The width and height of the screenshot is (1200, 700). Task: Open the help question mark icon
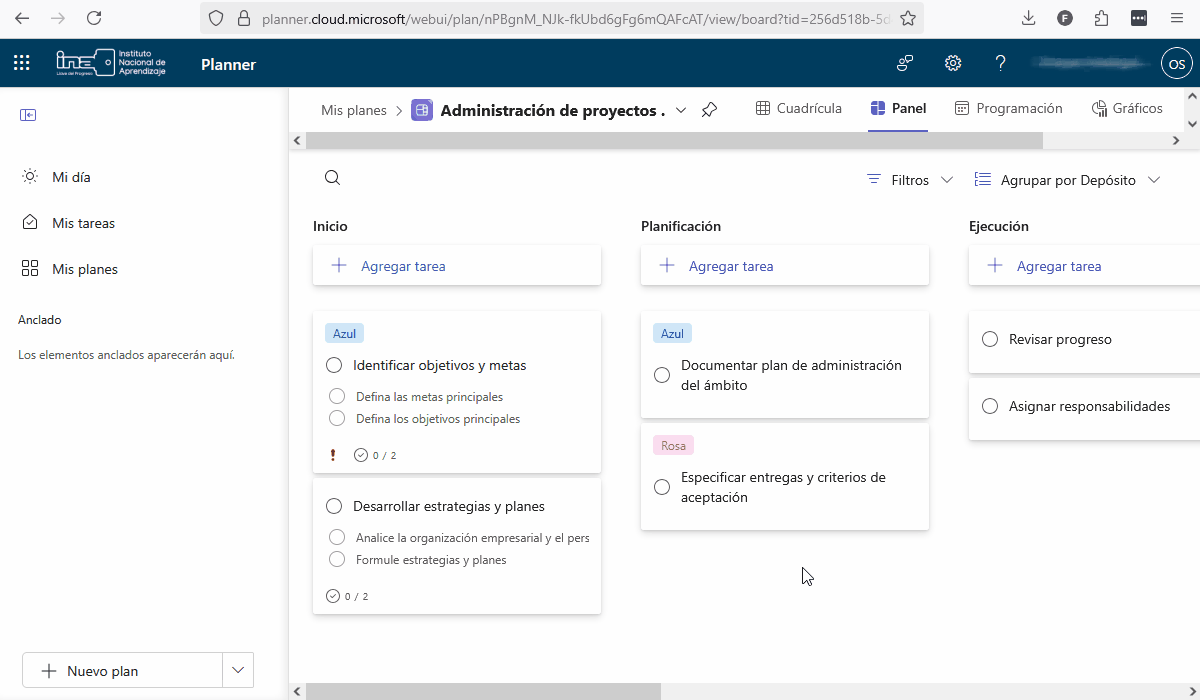(1000, 64)
